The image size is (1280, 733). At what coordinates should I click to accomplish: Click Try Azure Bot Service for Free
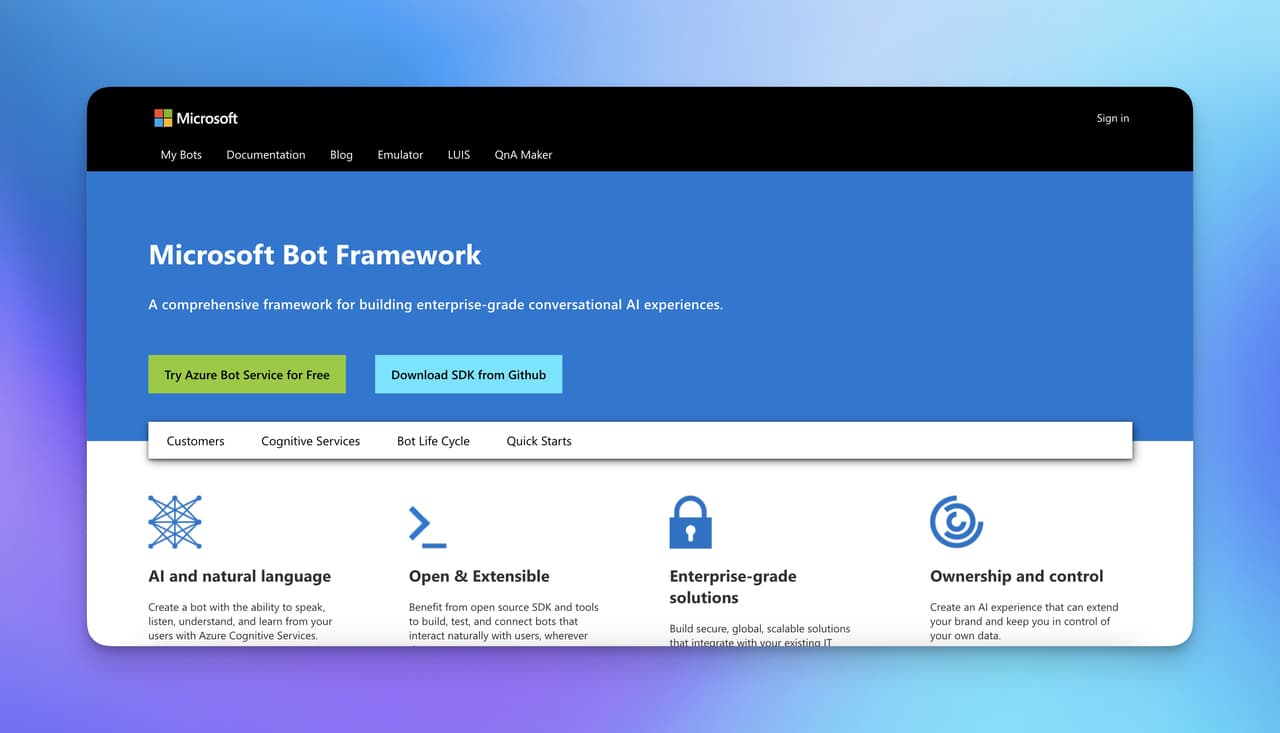pyautogui.click(x=247, y=374)
